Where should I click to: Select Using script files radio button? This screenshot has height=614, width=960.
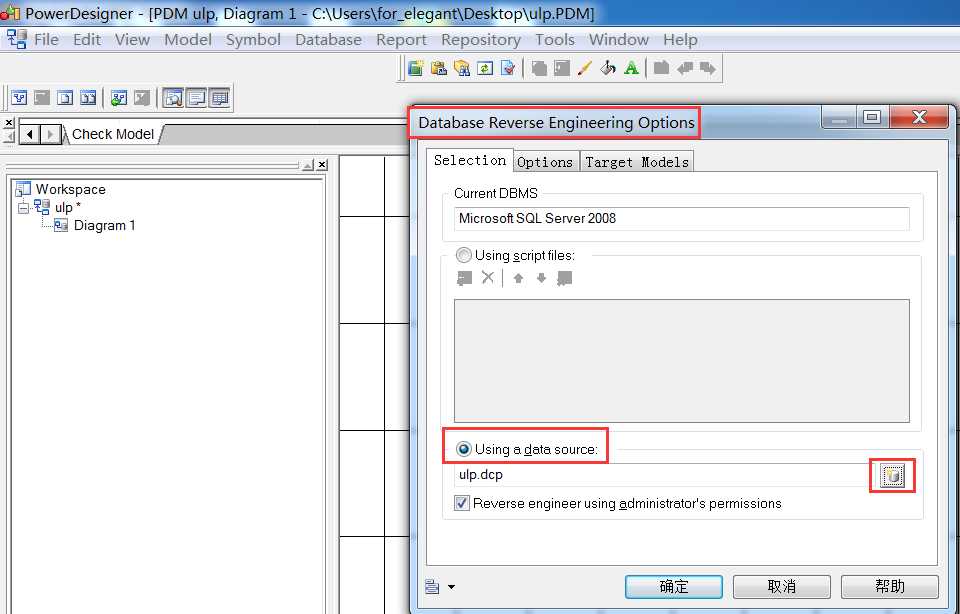463,255
